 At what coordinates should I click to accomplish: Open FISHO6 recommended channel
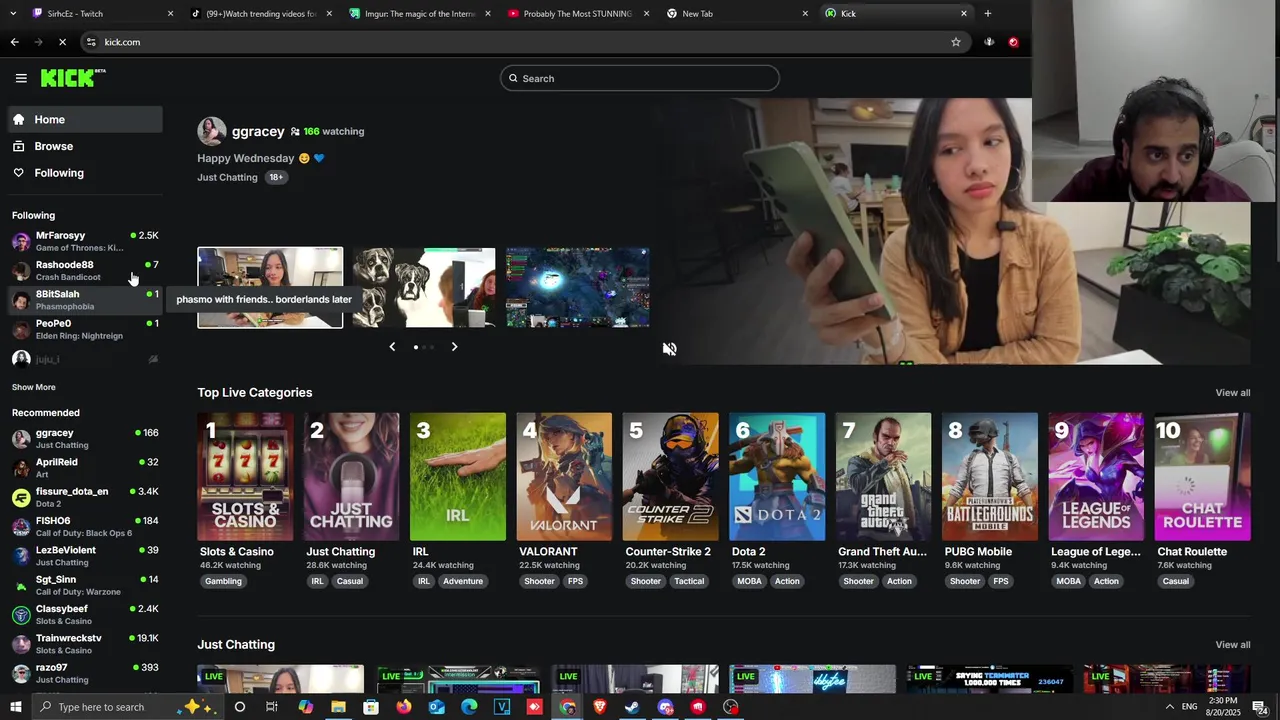tap(85, 526)
